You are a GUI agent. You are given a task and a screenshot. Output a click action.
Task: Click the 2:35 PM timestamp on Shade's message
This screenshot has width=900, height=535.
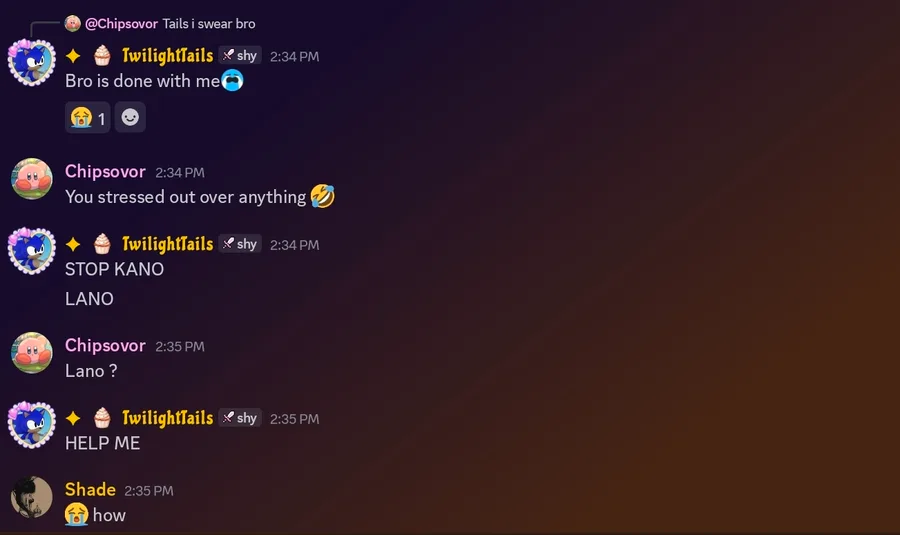[149, 491]
